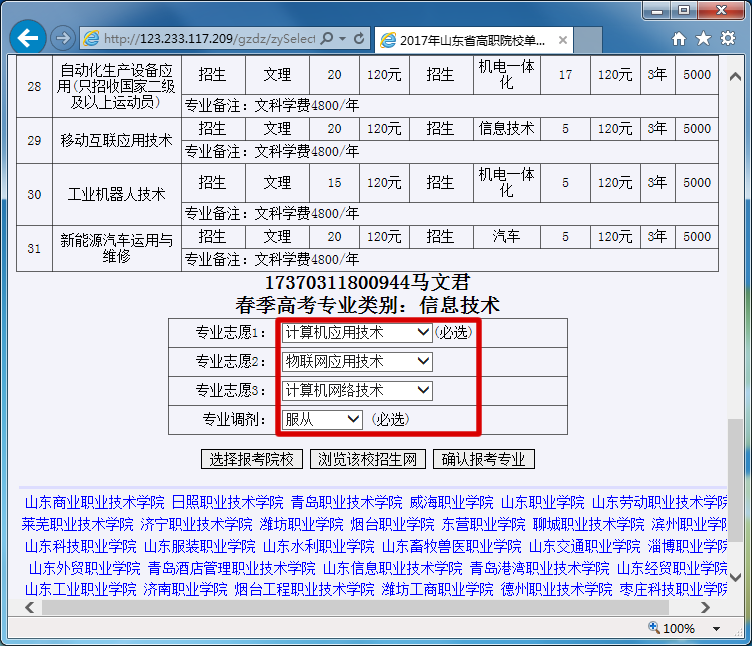Open the 山东商业职业技术学院 link
The image size is (752, 646).
(x=94, y=502)
